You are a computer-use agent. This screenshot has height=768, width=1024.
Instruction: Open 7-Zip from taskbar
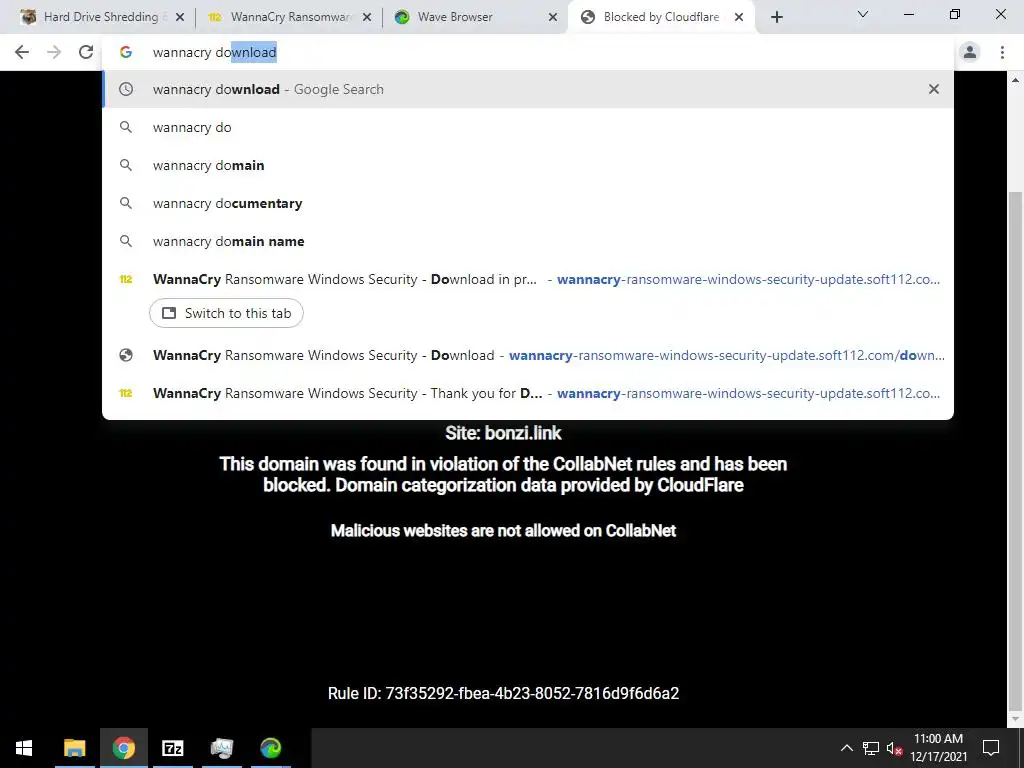coord(172,748)
